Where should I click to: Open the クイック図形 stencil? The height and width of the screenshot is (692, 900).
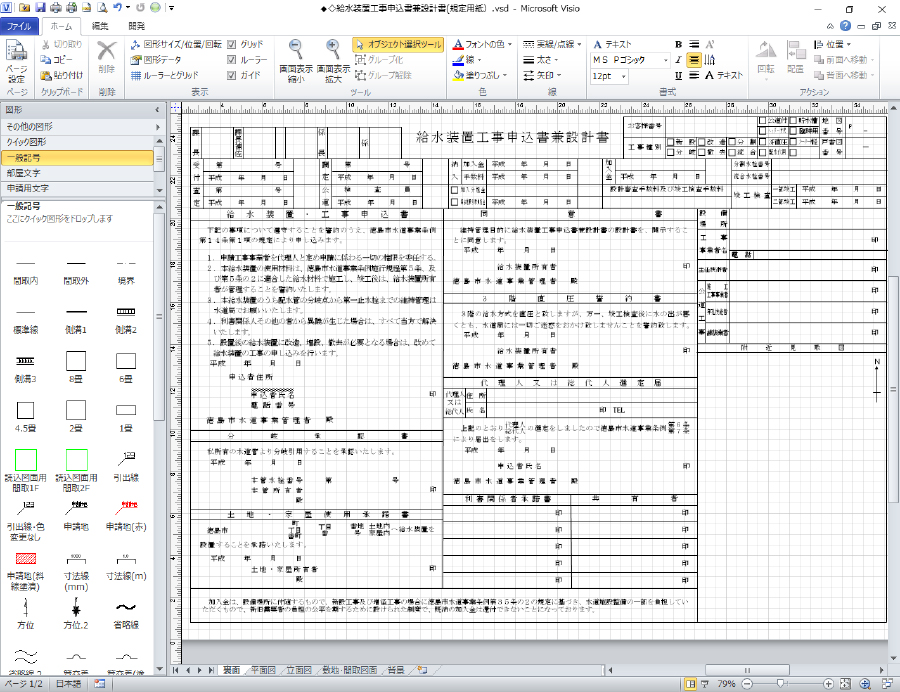click(x=78, y=142)
